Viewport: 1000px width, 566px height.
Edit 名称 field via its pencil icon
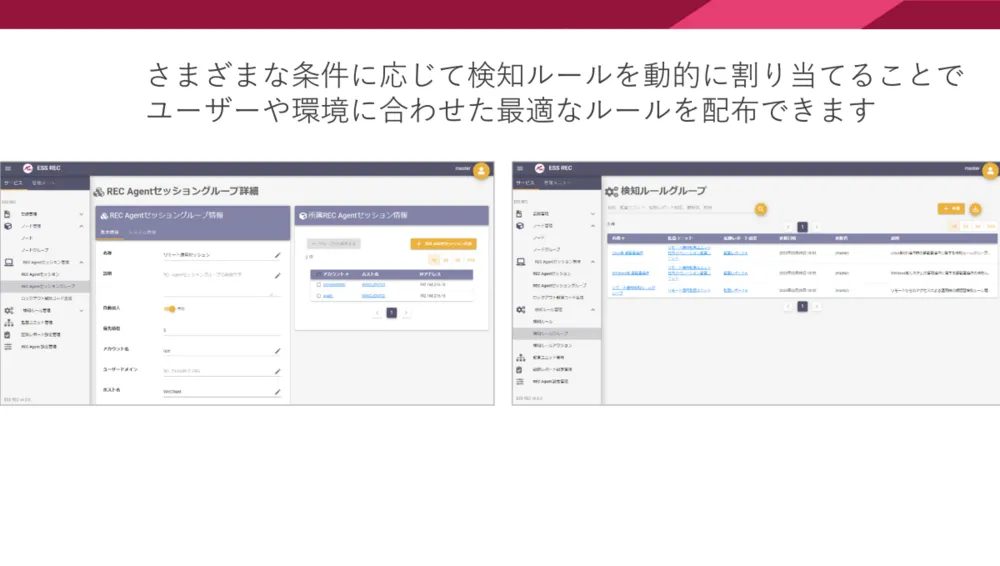click(x=277, y=255)
